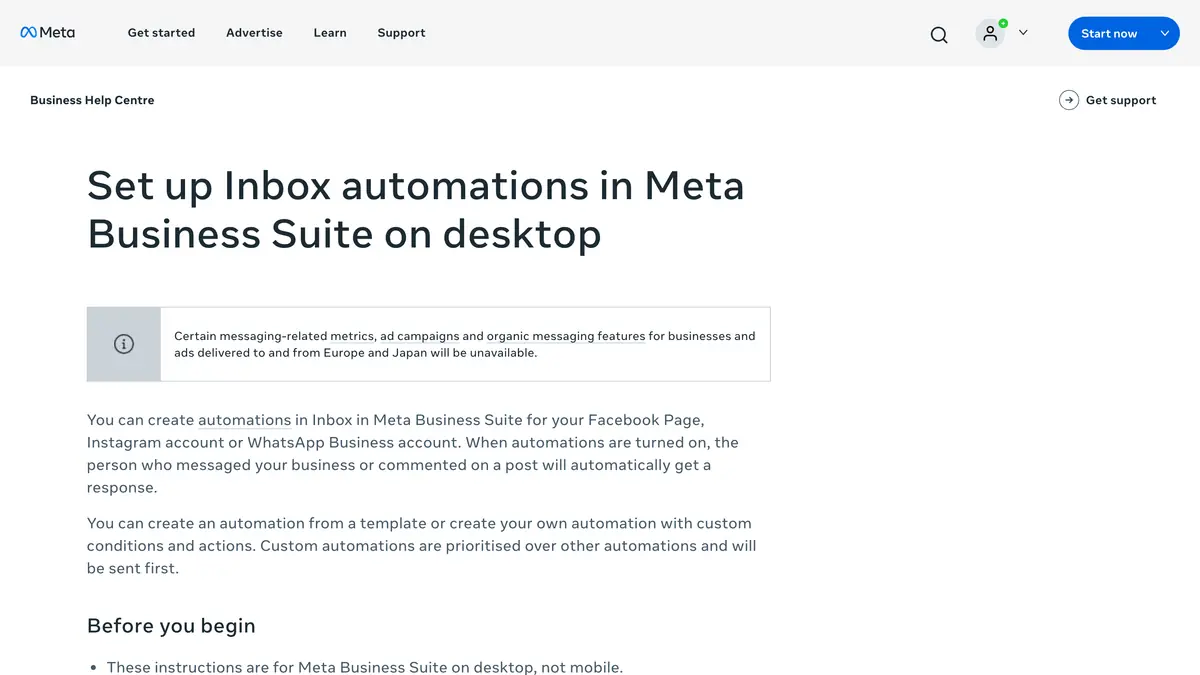Open the organic messaging features link

pos(566,336)
